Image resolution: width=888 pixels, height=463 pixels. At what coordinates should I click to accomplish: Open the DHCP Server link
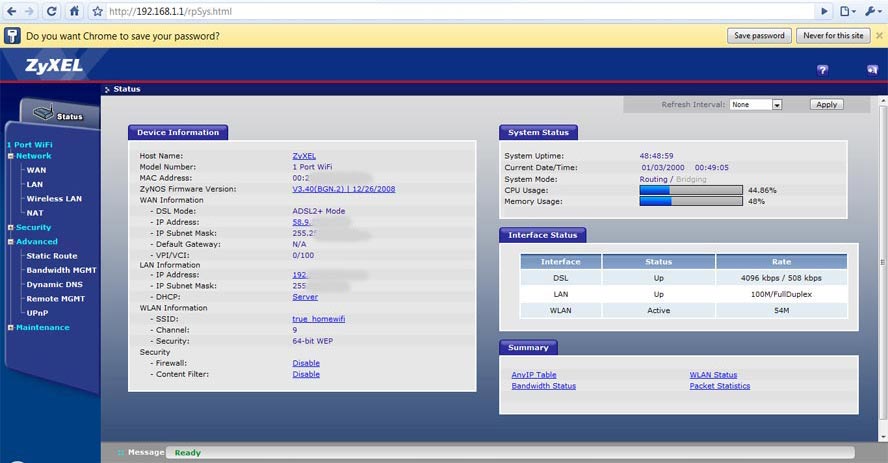click(305, 297)
